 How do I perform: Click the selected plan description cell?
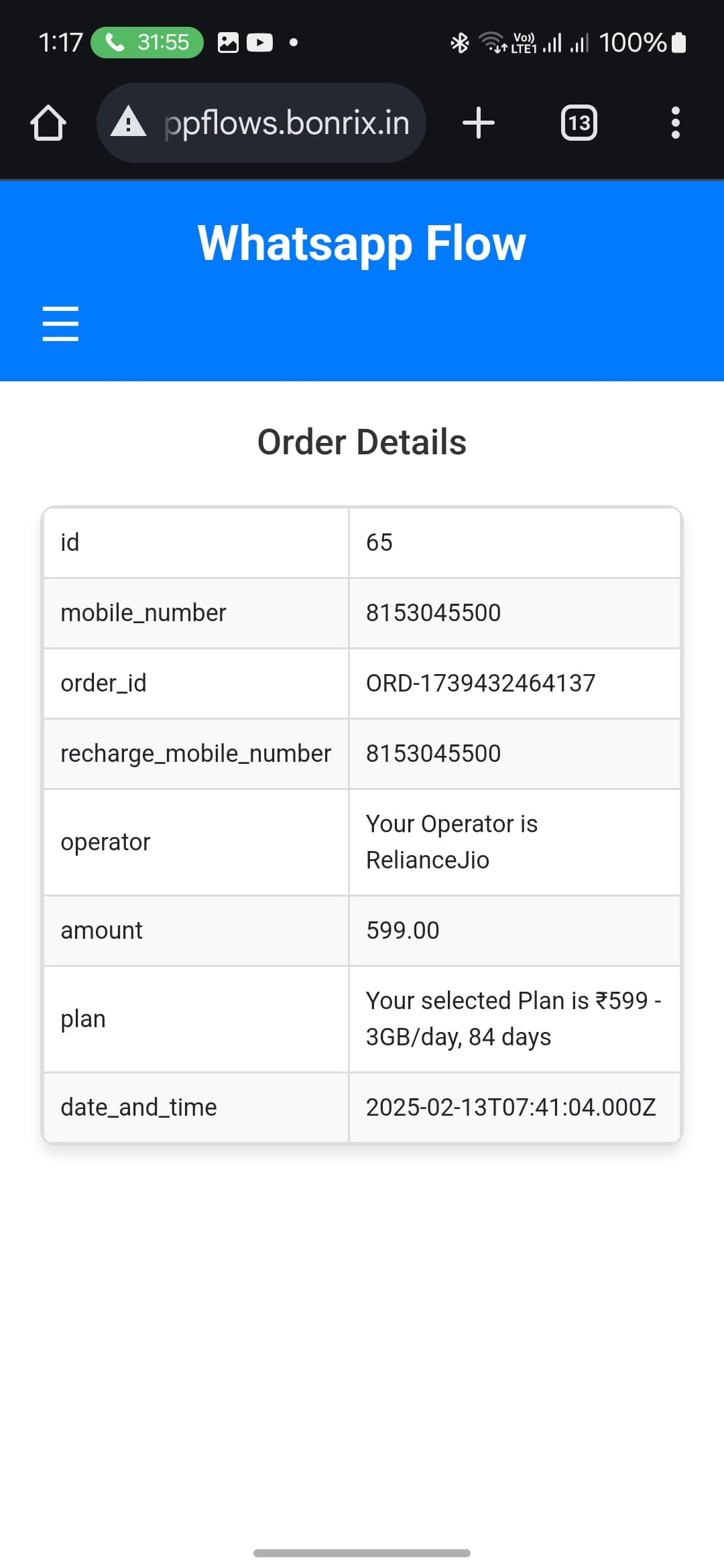(513, 1019)
